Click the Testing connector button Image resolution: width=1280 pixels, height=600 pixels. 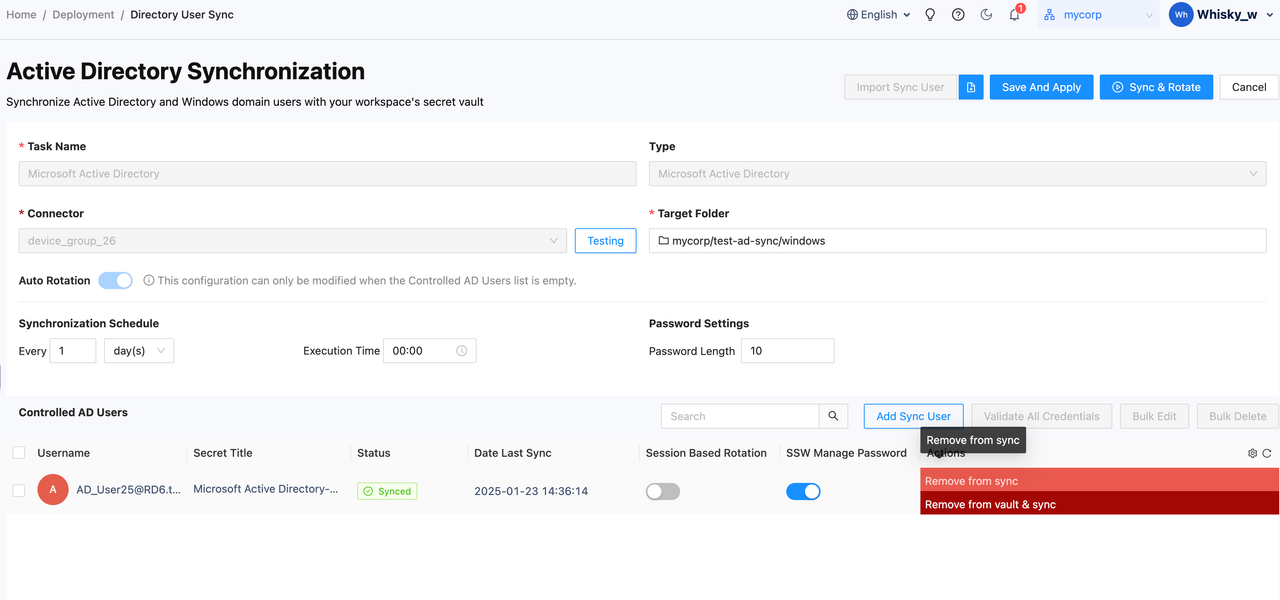[605, 241]
